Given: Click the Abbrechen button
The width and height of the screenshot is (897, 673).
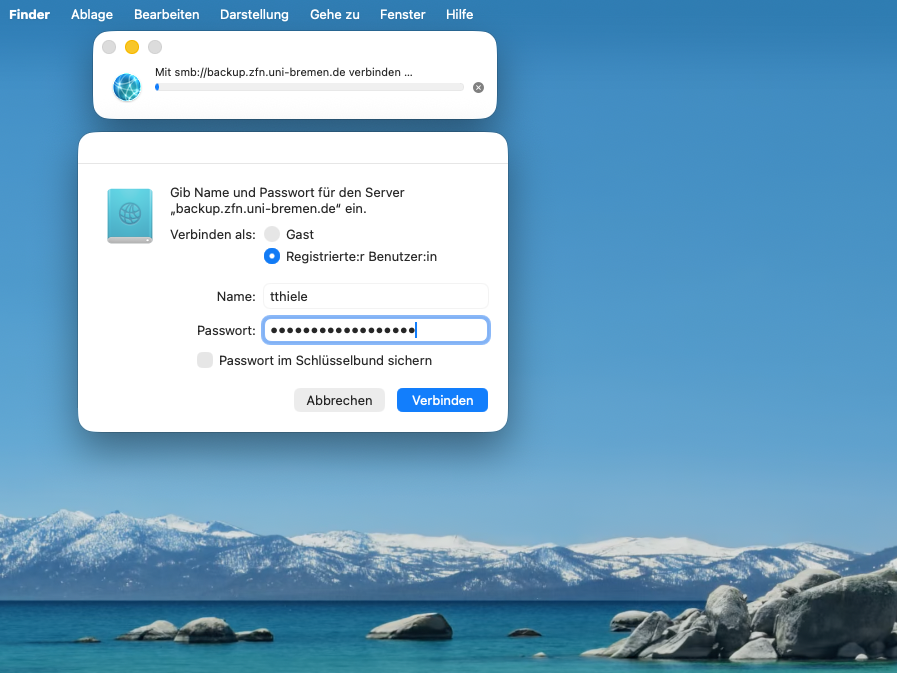Looking at the screenshot, I should coord(339,400).
